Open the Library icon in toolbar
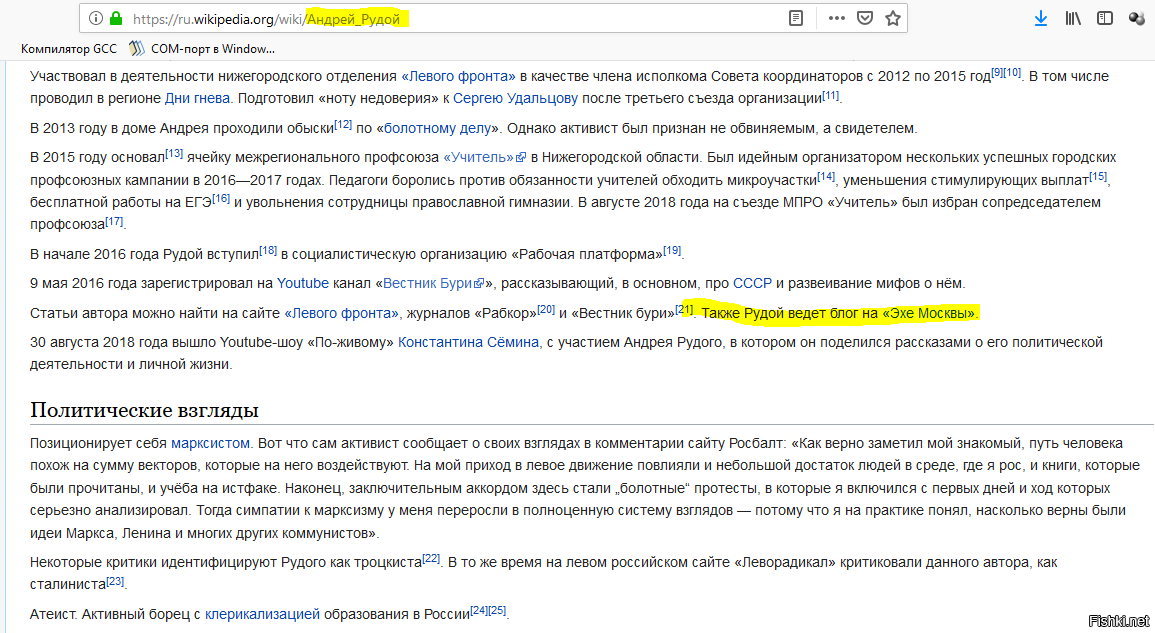The image size is (1155, 633). click(1073, 18)
